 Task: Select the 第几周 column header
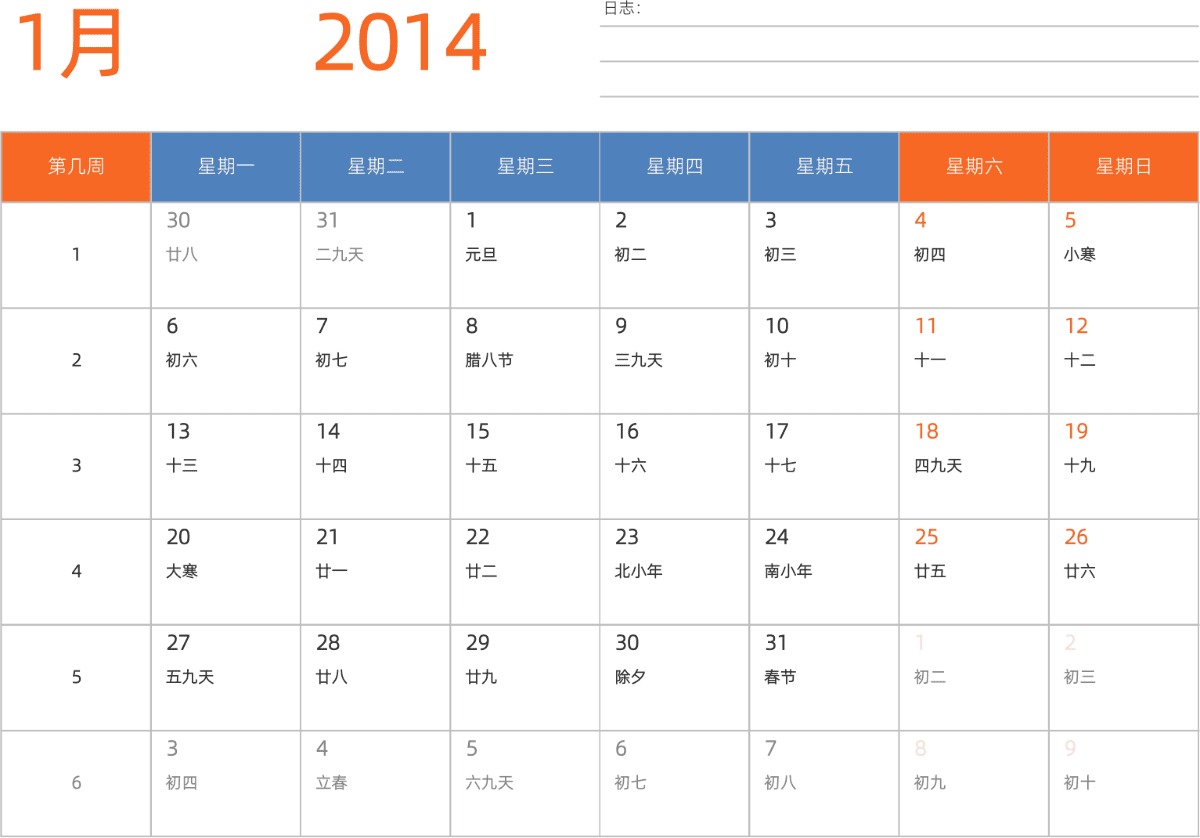(76, 167)
